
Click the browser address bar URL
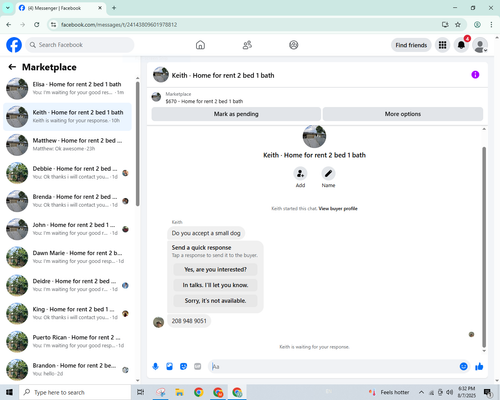pyautogui.click(x=119, y=25)
